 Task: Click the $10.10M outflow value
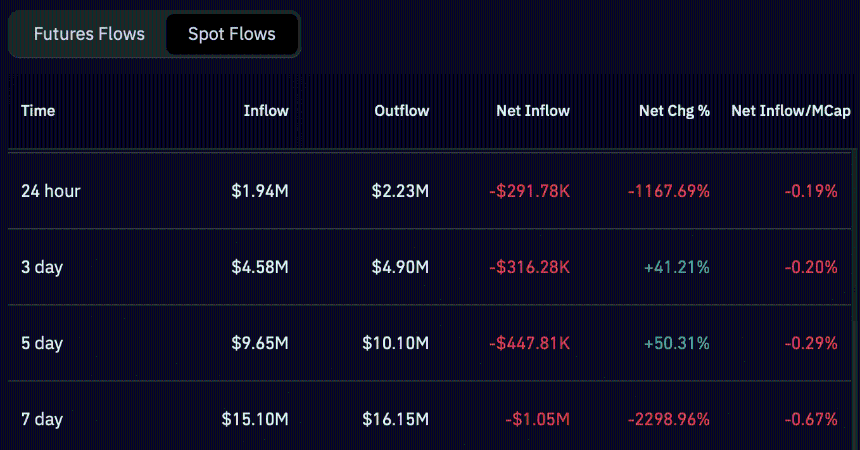(395, 344)
